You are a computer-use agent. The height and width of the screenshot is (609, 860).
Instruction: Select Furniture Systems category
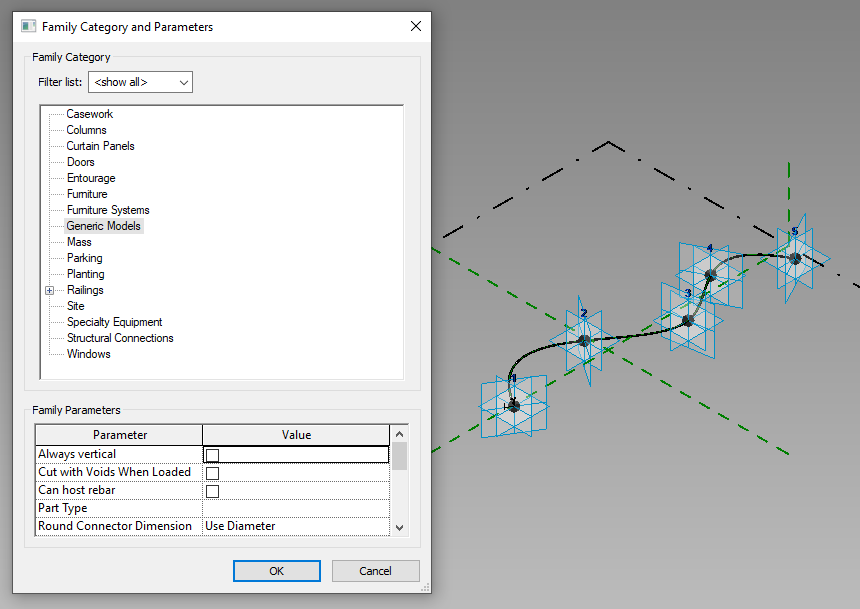point(108,210)
